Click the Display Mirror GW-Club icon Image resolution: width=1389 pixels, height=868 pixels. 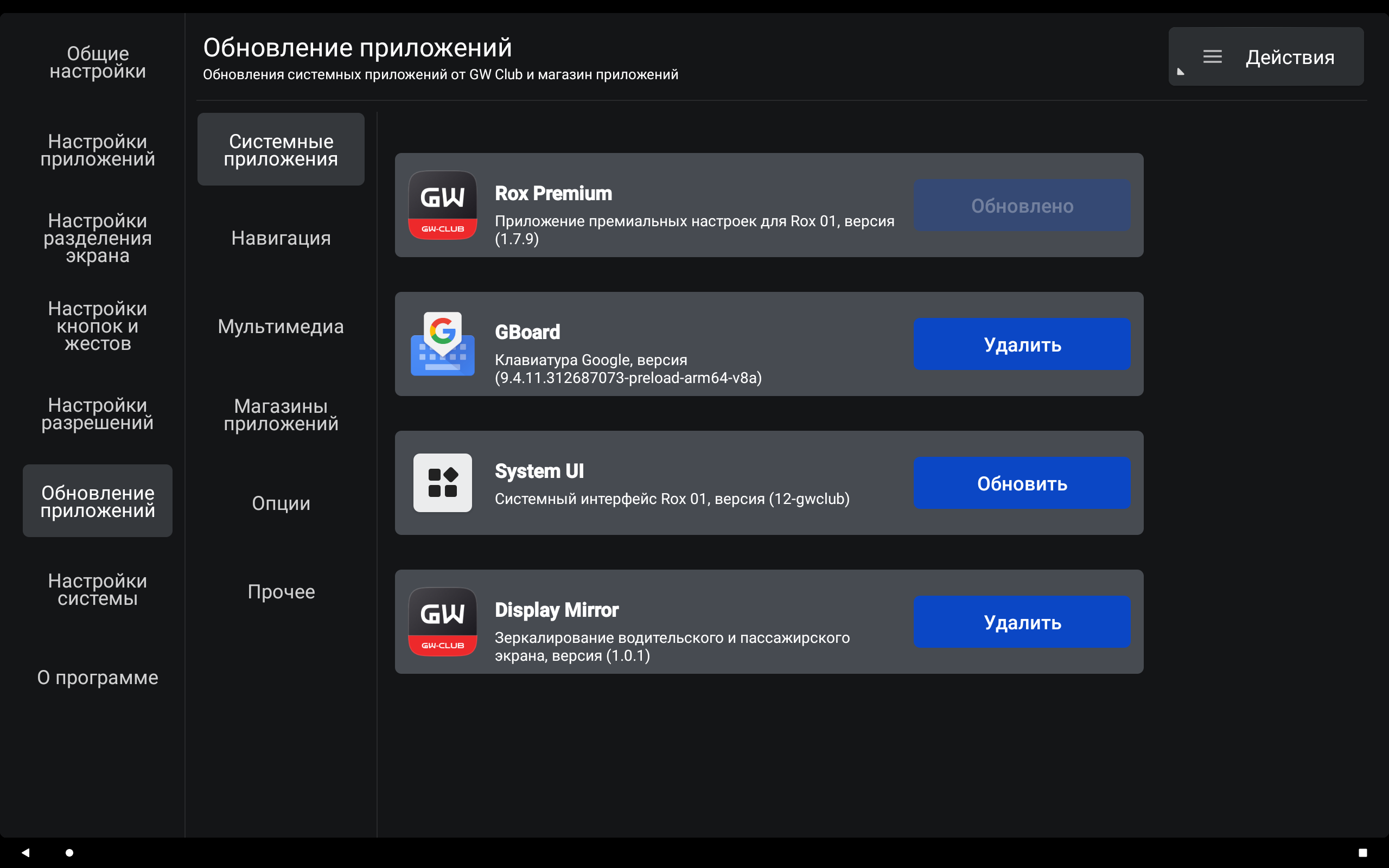click(443, 622)
